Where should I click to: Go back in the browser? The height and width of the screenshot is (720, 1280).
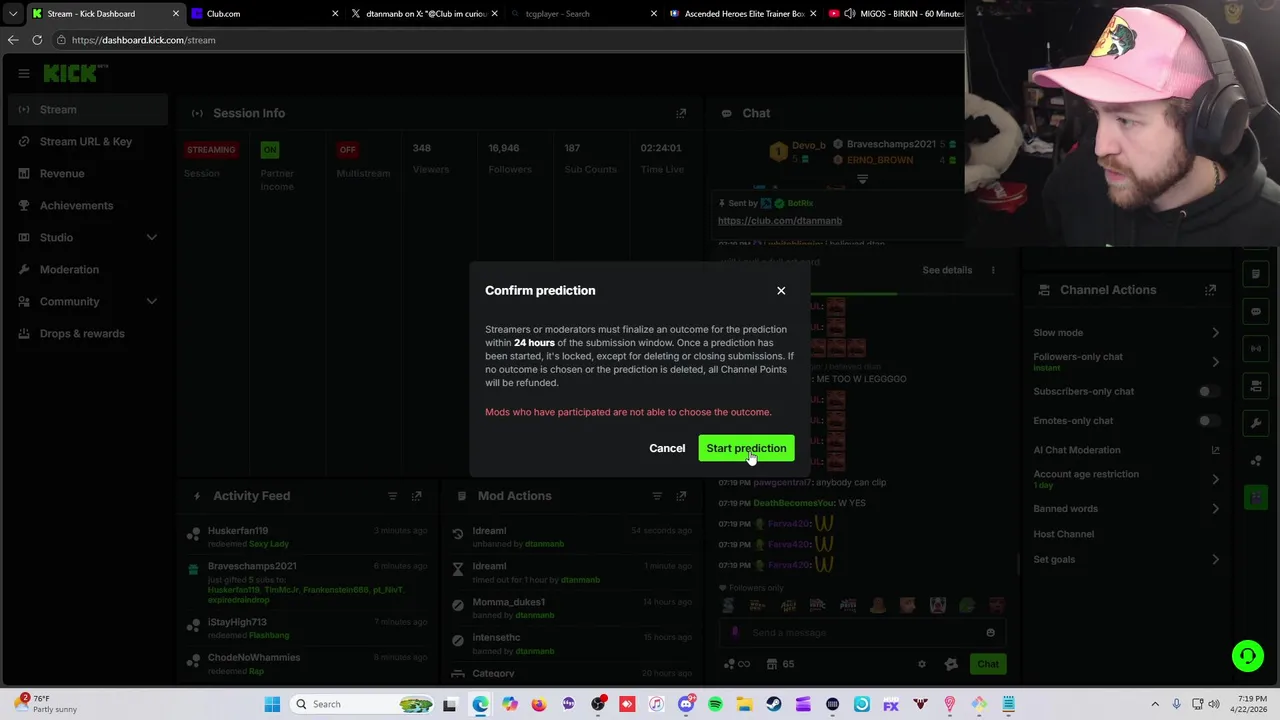tap(13, 40)
